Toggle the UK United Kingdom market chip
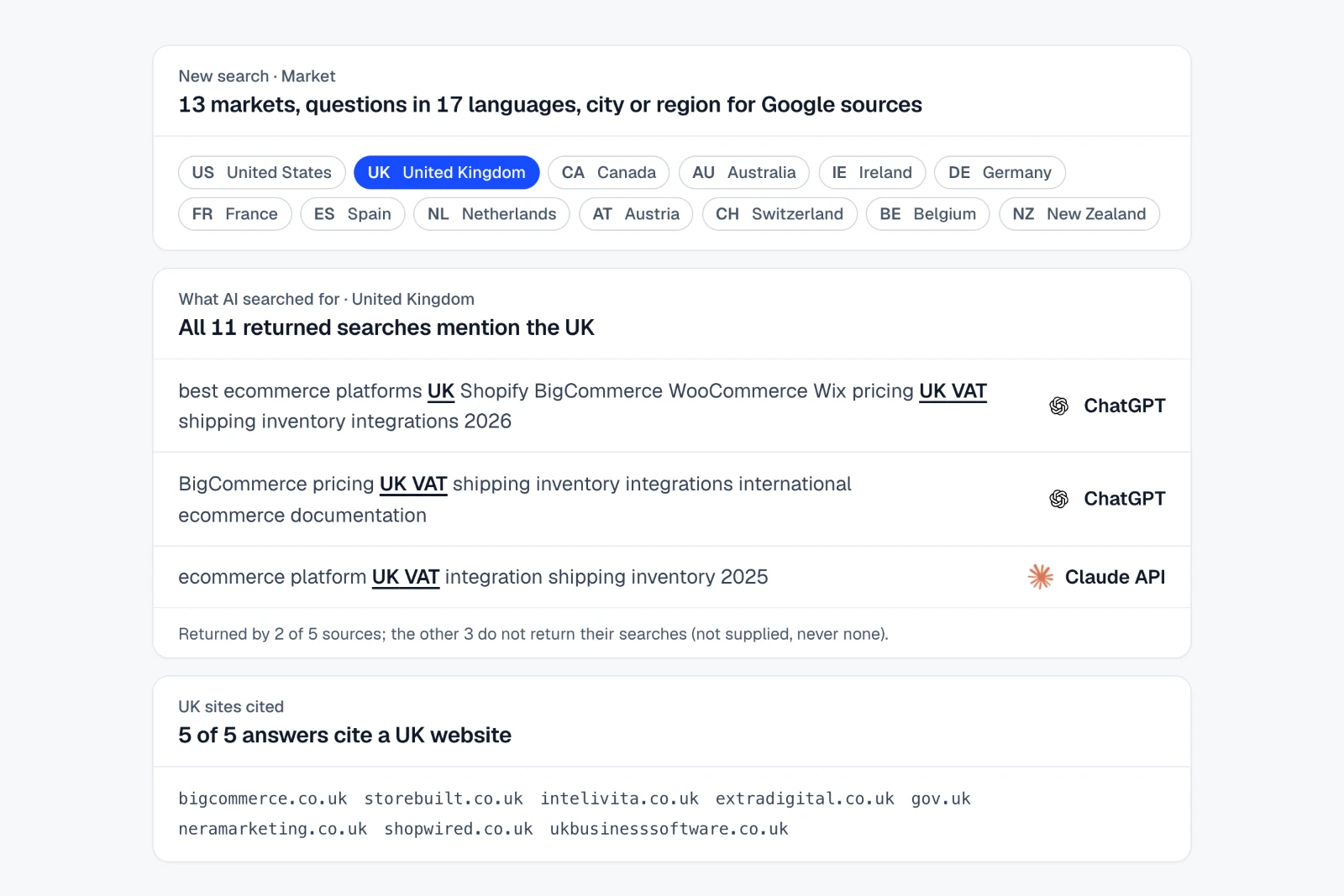The height and width of the screenshot is (896, 1344). [x=447, y=172]
